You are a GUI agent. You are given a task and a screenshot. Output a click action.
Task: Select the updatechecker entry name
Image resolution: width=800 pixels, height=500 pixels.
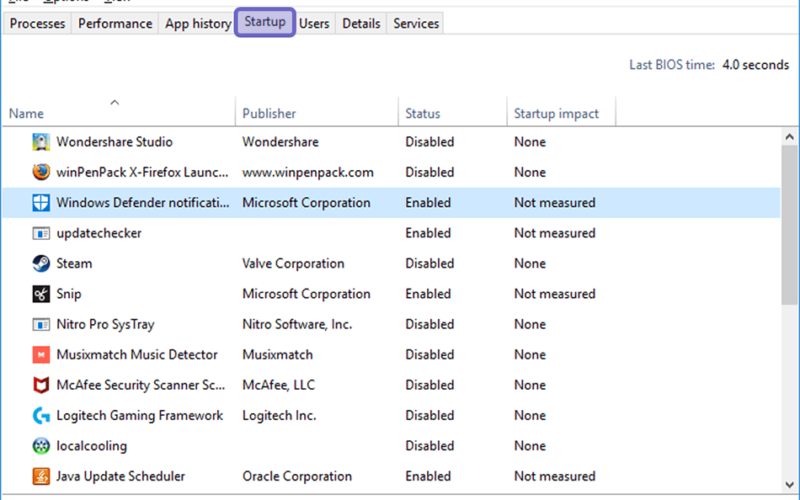tap(99, 233)
